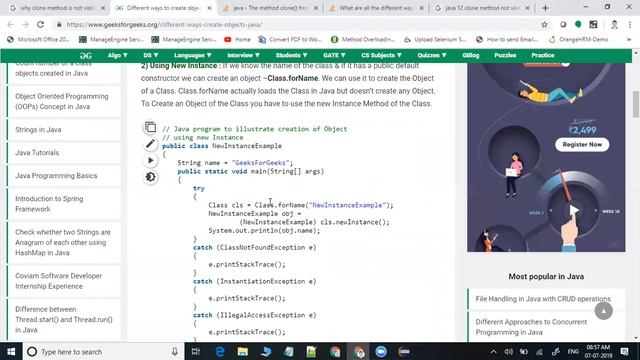This screenshot has width=640, height=360.
Task: Open File Handling with CRUD operations link
Action: coord(543,299)
